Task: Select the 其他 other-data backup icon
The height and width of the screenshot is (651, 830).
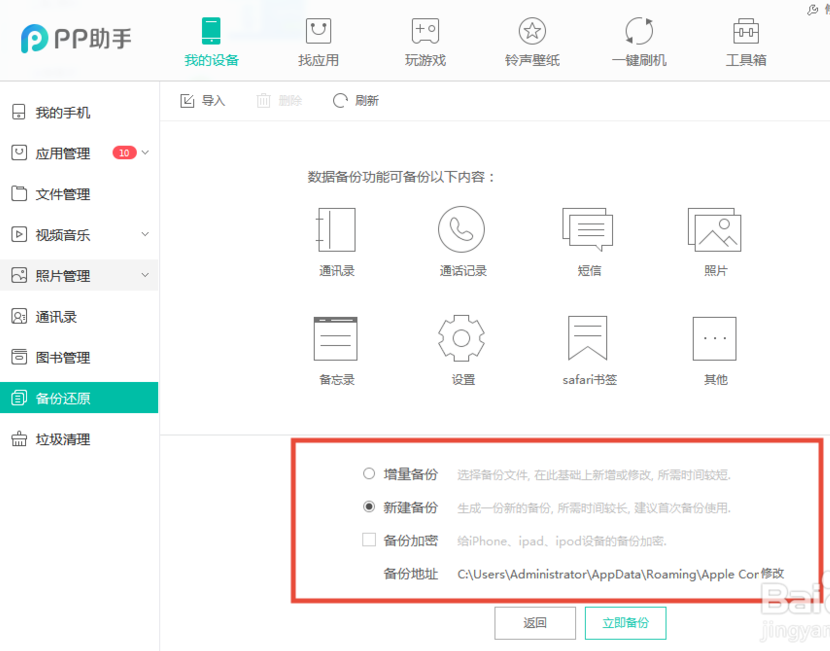Action: 714,339
